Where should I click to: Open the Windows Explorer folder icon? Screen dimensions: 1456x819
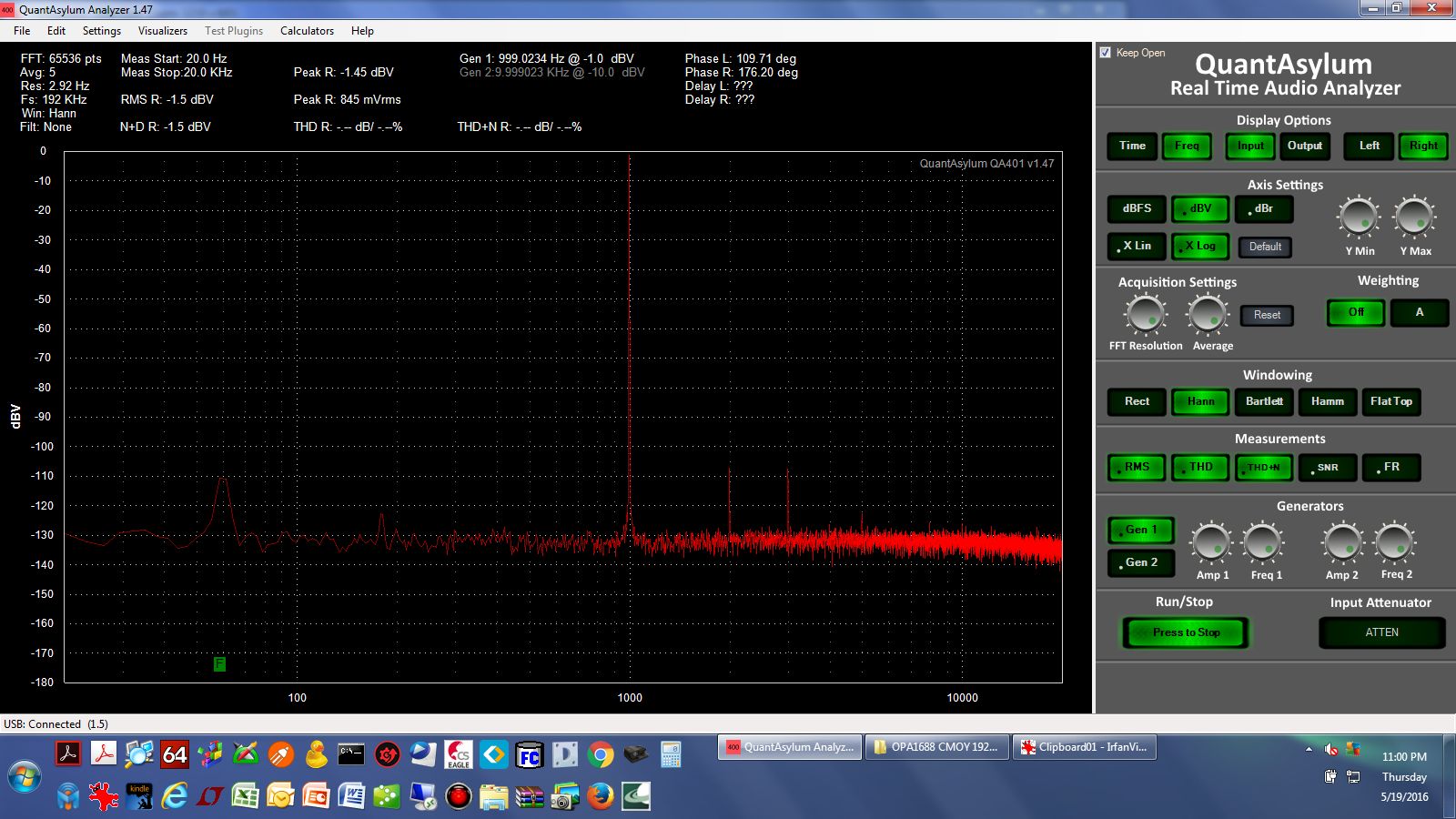[x=494, y=797]
